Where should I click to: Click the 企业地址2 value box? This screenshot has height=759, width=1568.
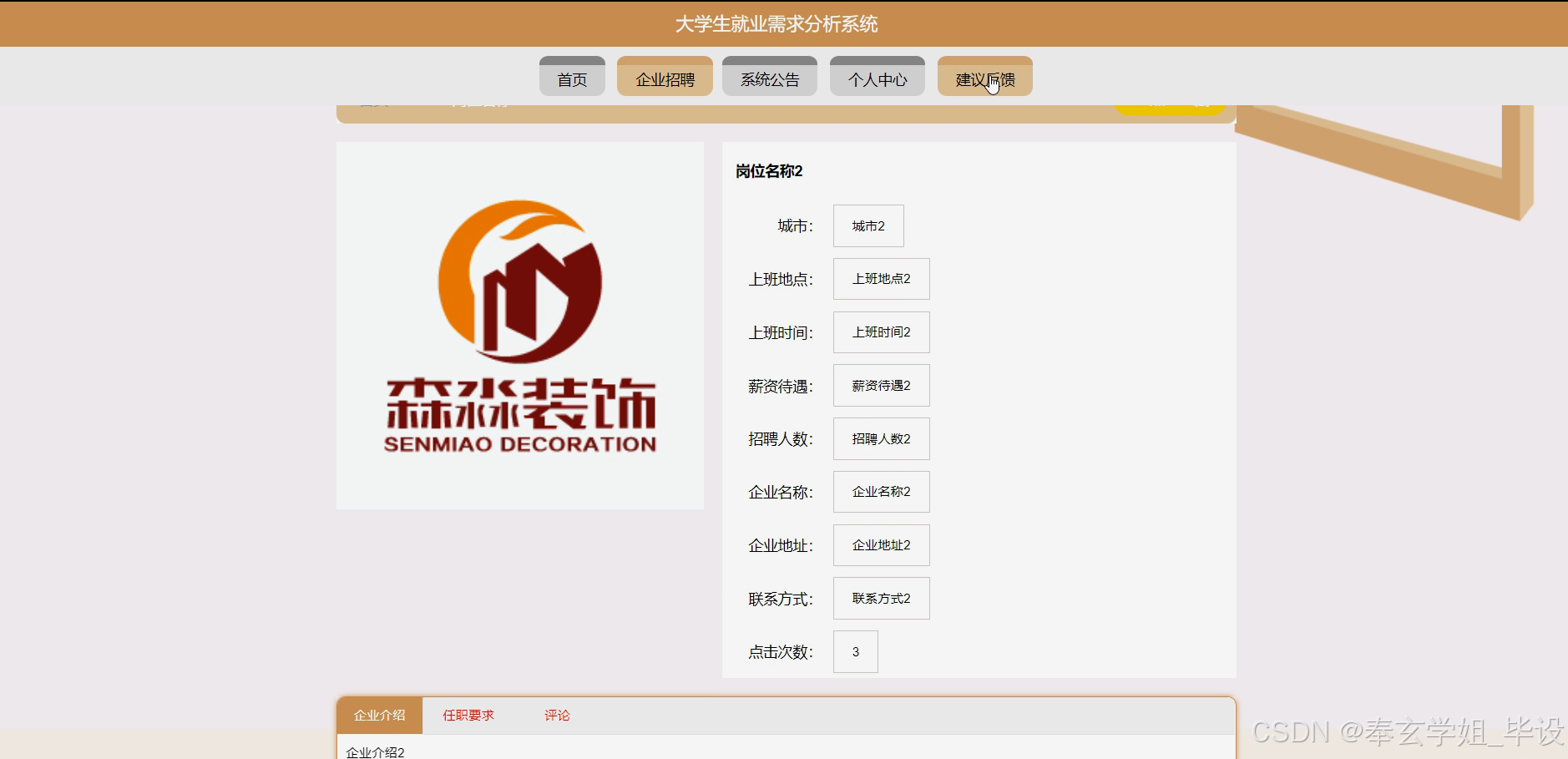[882, 545]
